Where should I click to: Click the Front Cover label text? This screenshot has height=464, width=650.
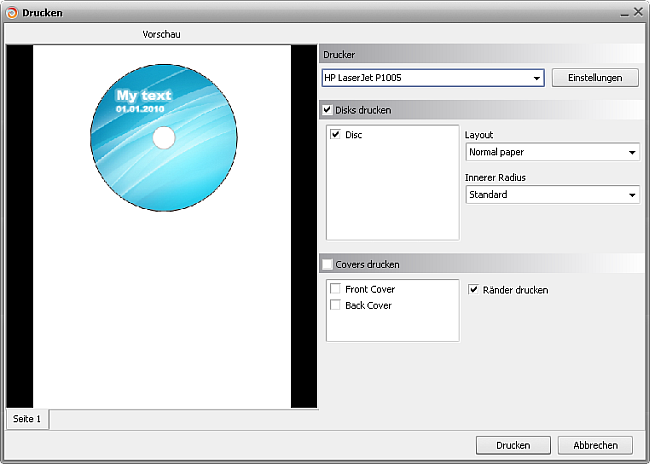click(370, 289)
